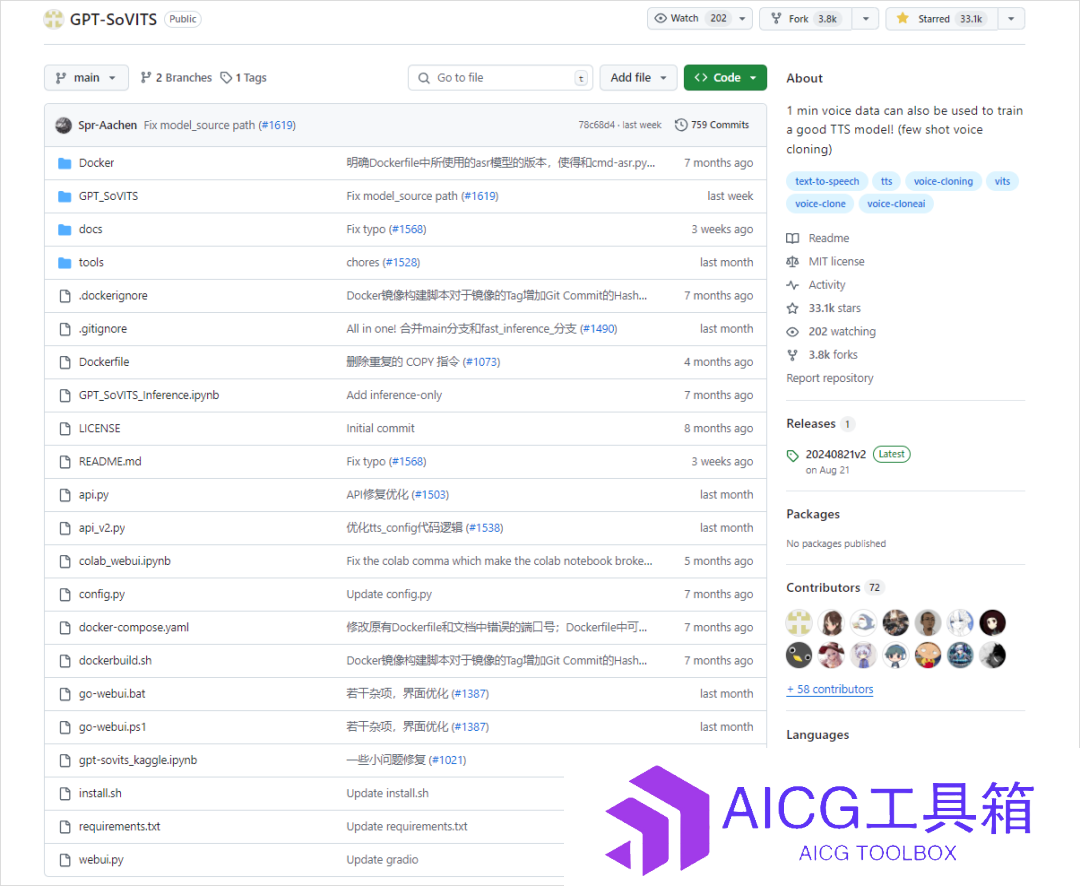Open docker-compose.yaml file
This screenshot has height=886, width=1080.
point(134,628)
